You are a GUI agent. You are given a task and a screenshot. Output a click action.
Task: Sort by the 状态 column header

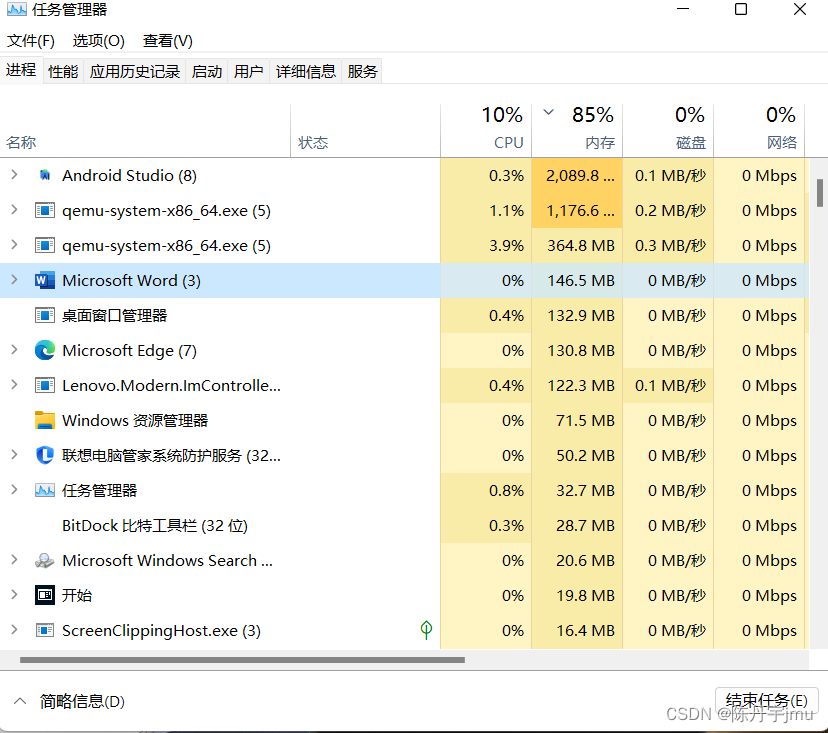(365, 131)
